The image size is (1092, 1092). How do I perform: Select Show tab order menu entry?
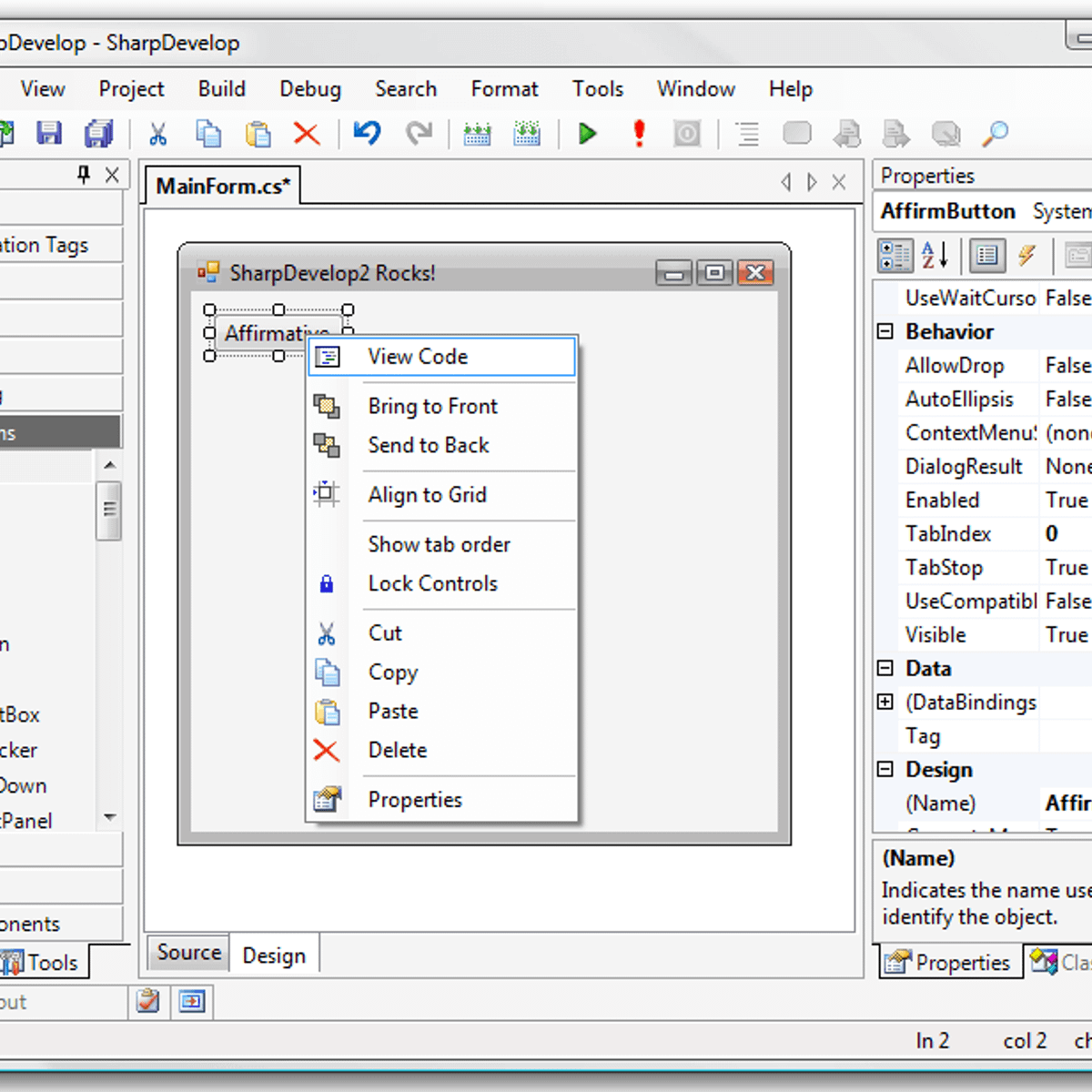tap(442, 544)
